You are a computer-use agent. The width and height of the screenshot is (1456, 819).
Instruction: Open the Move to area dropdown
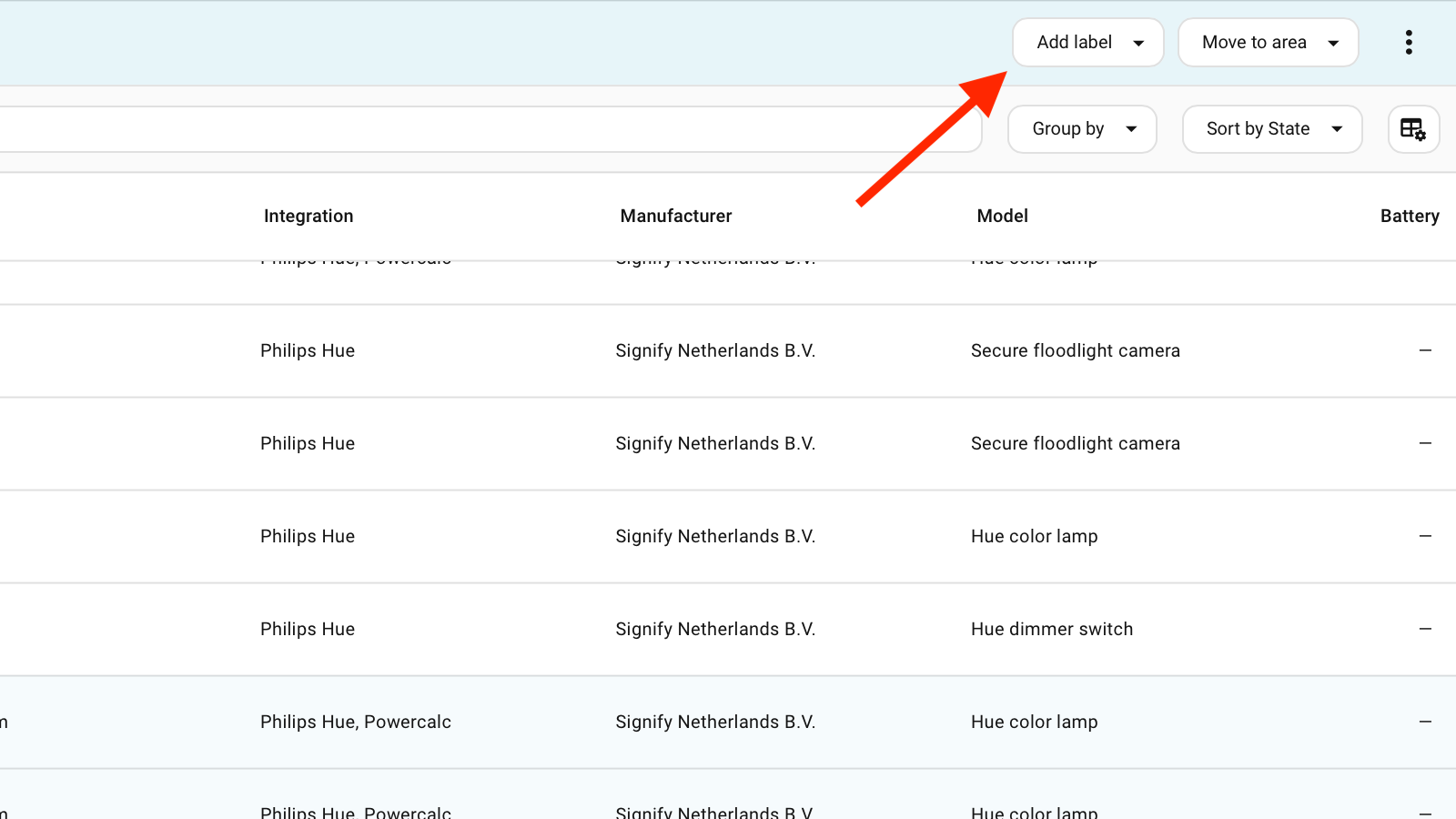1268,43
